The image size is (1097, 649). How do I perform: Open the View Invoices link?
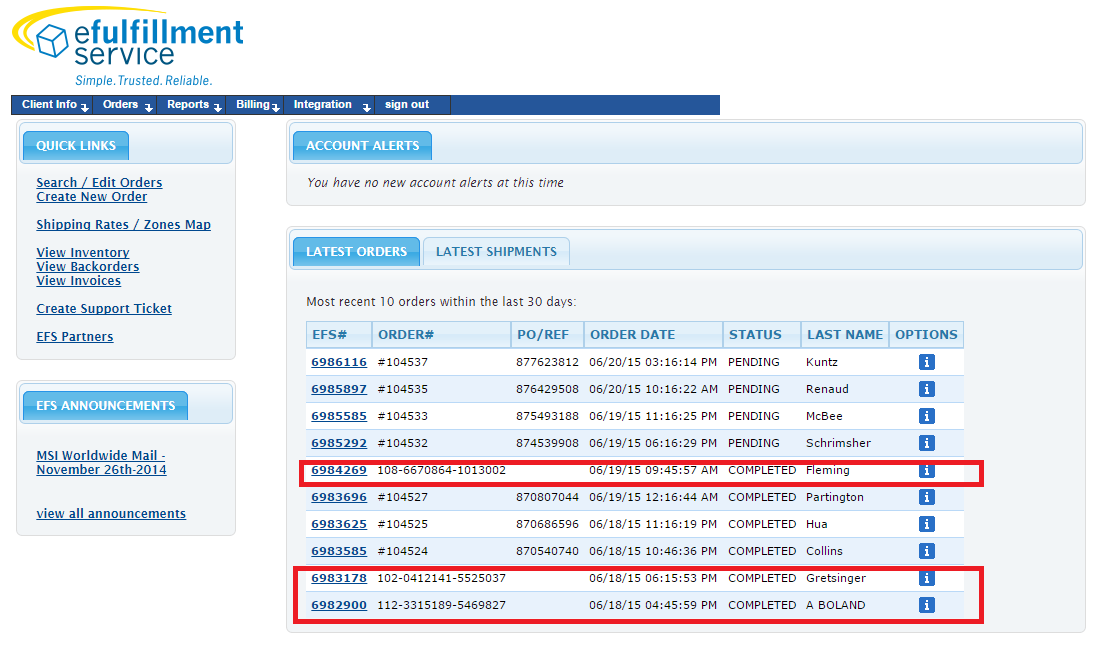[x=78, y=280]
